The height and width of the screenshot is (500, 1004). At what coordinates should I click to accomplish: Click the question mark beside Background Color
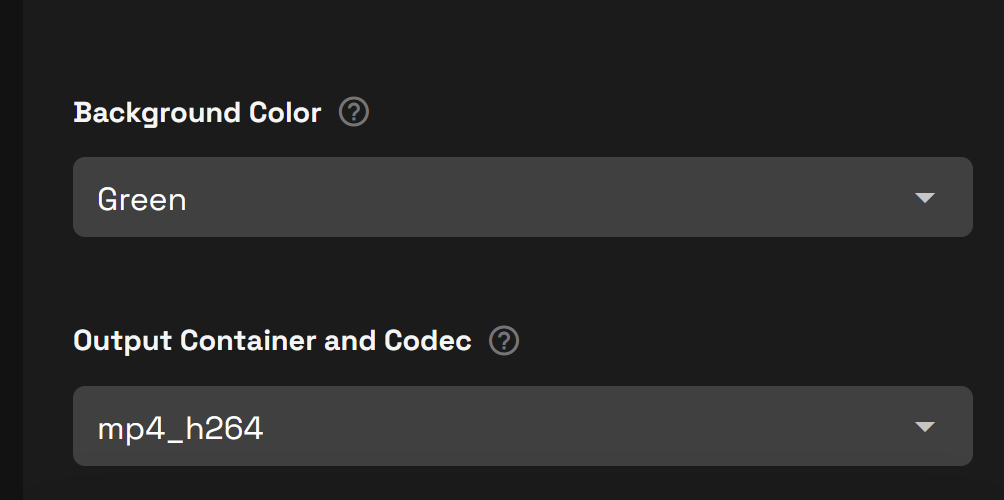[x=354, y=112]
